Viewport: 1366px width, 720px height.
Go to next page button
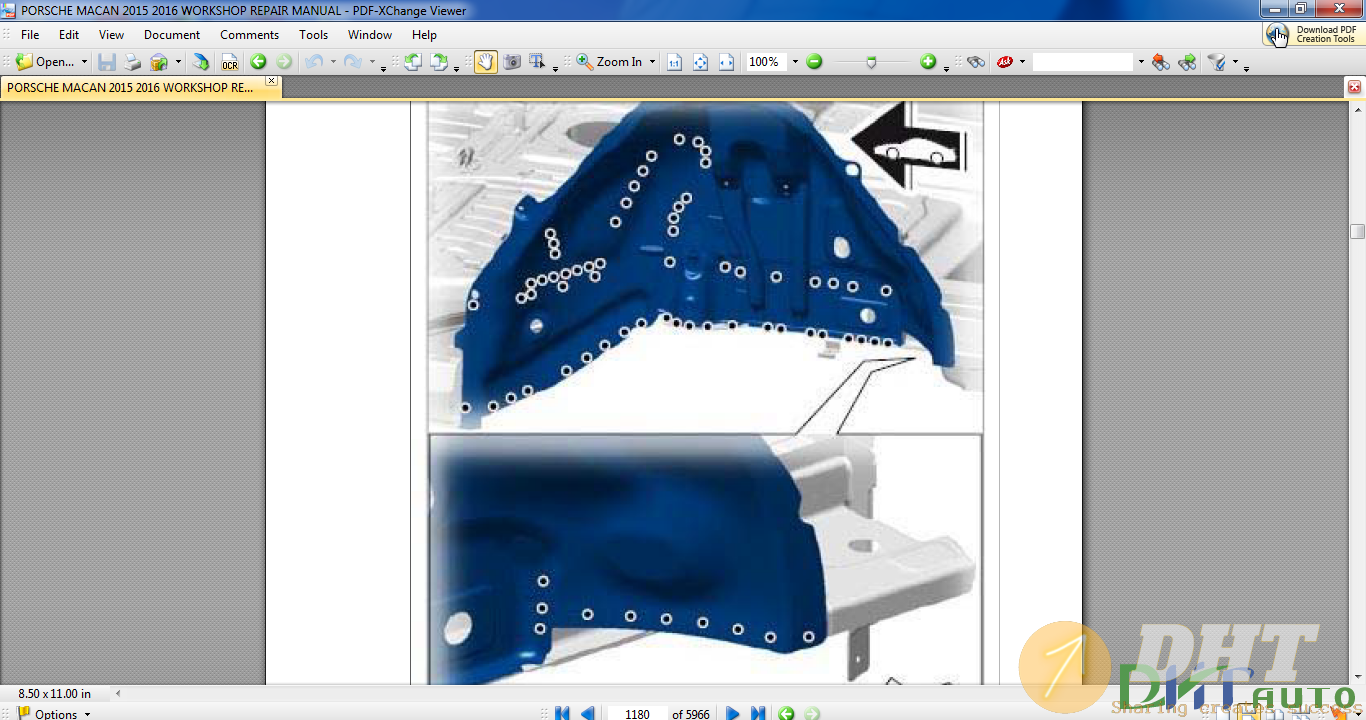point(732,713)
